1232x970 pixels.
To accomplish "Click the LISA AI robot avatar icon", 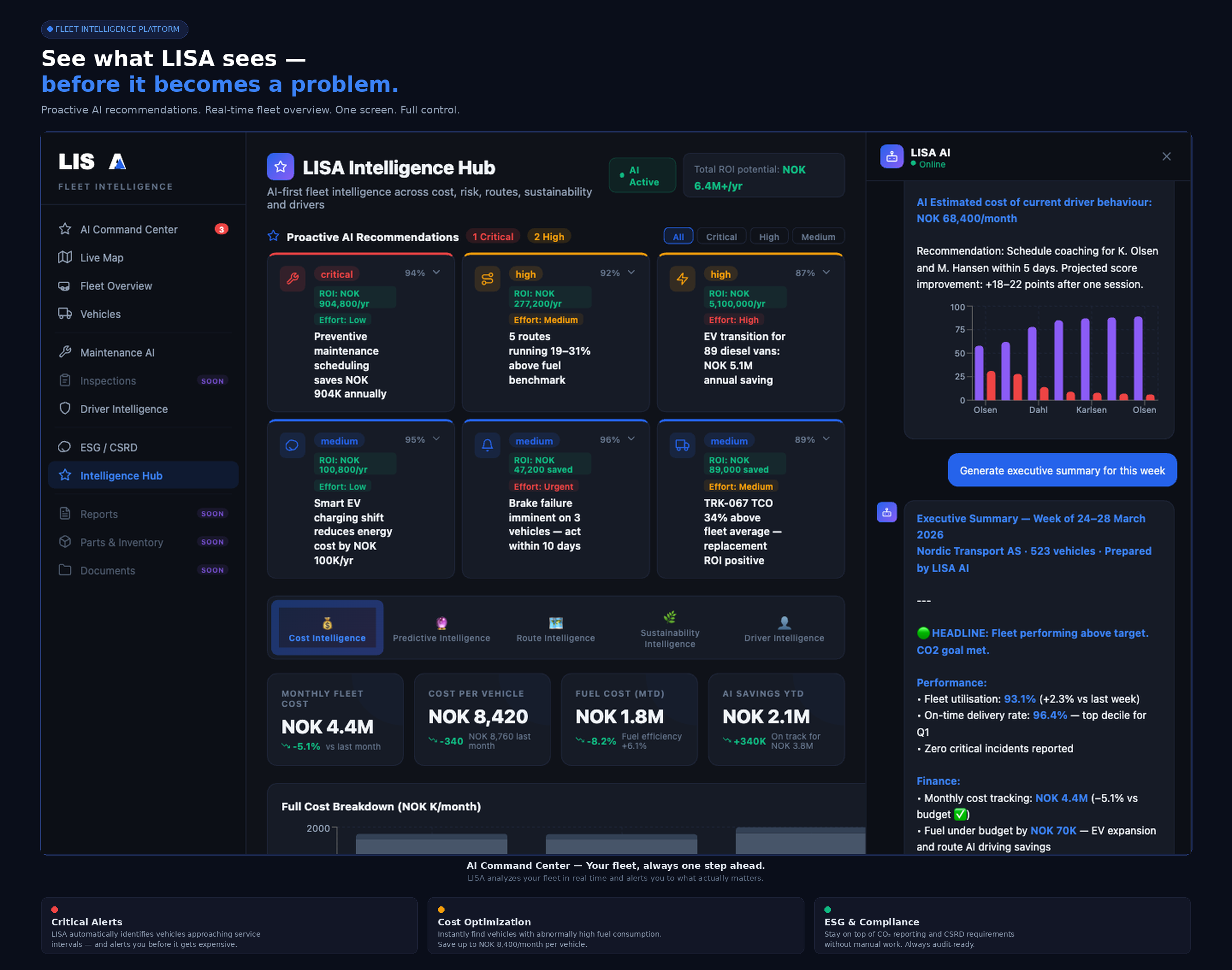I will tap(891, 156).
